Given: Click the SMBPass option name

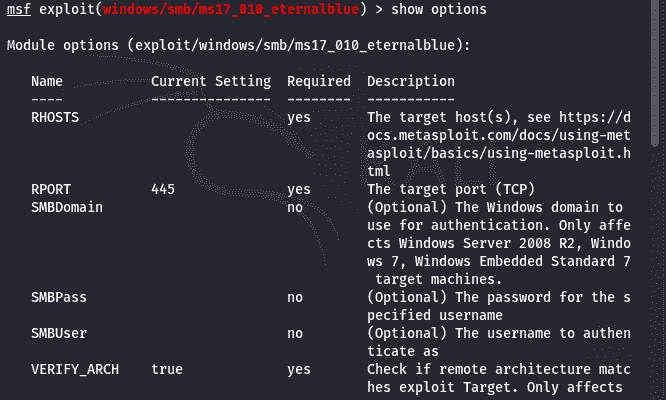Looking at the screenshot, I should pos(59,297).
